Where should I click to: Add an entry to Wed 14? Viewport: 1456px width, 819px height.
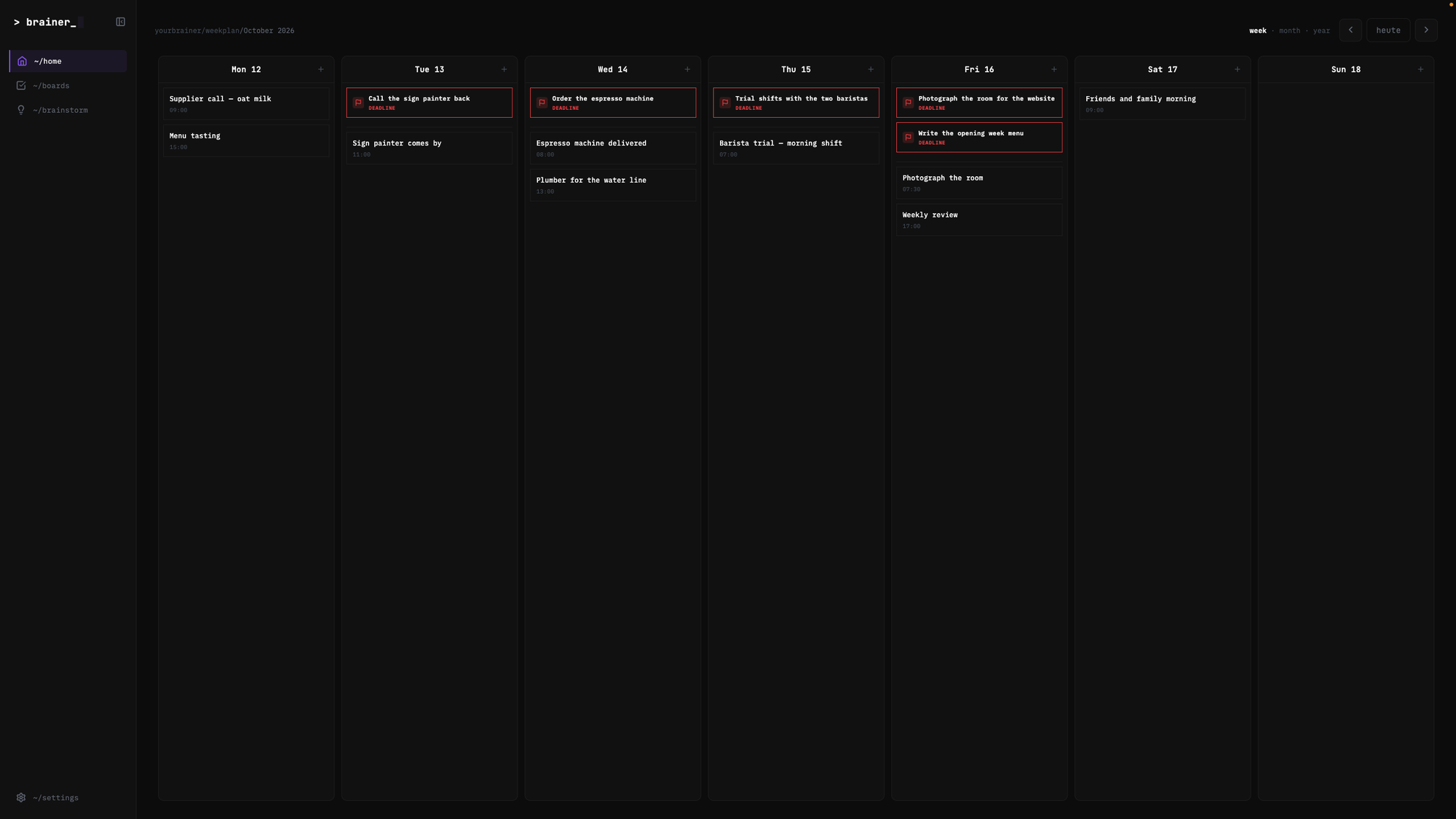[x=687, y=69]
